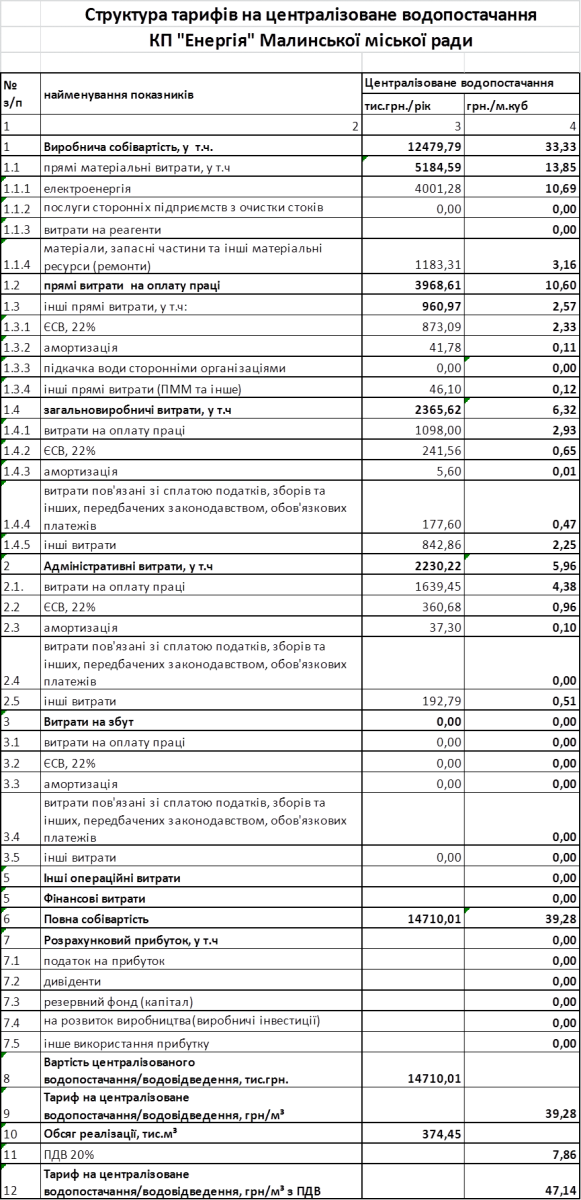Select the 'Централізоване водопостачання' column header
Screen dimensions: 581x1200
coord(470,84)
